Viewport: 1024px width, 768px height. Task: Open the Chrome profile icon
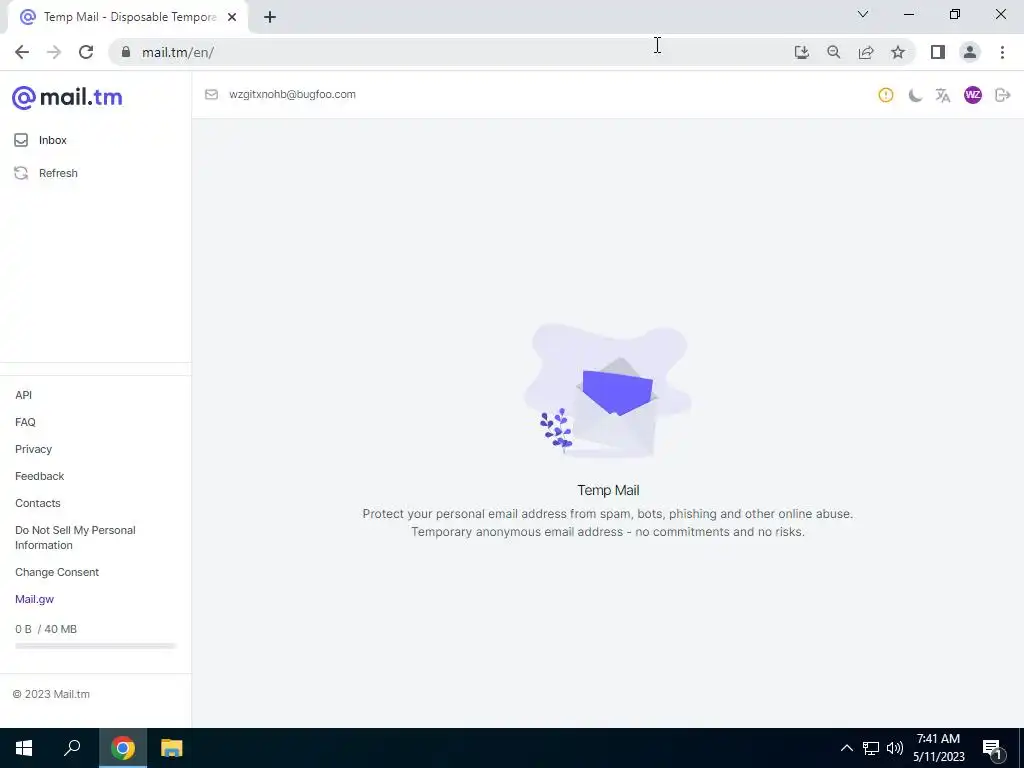970,52
